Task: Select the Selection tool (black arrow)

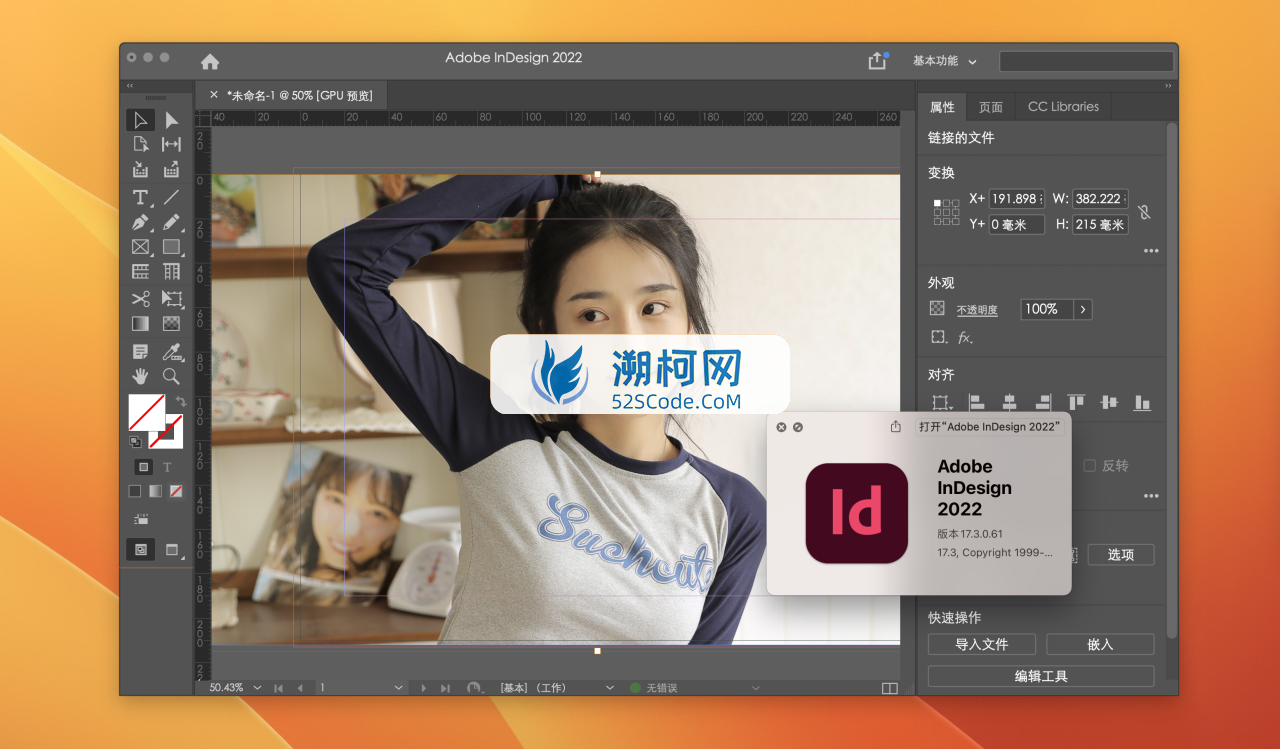Action: point(140,120)
